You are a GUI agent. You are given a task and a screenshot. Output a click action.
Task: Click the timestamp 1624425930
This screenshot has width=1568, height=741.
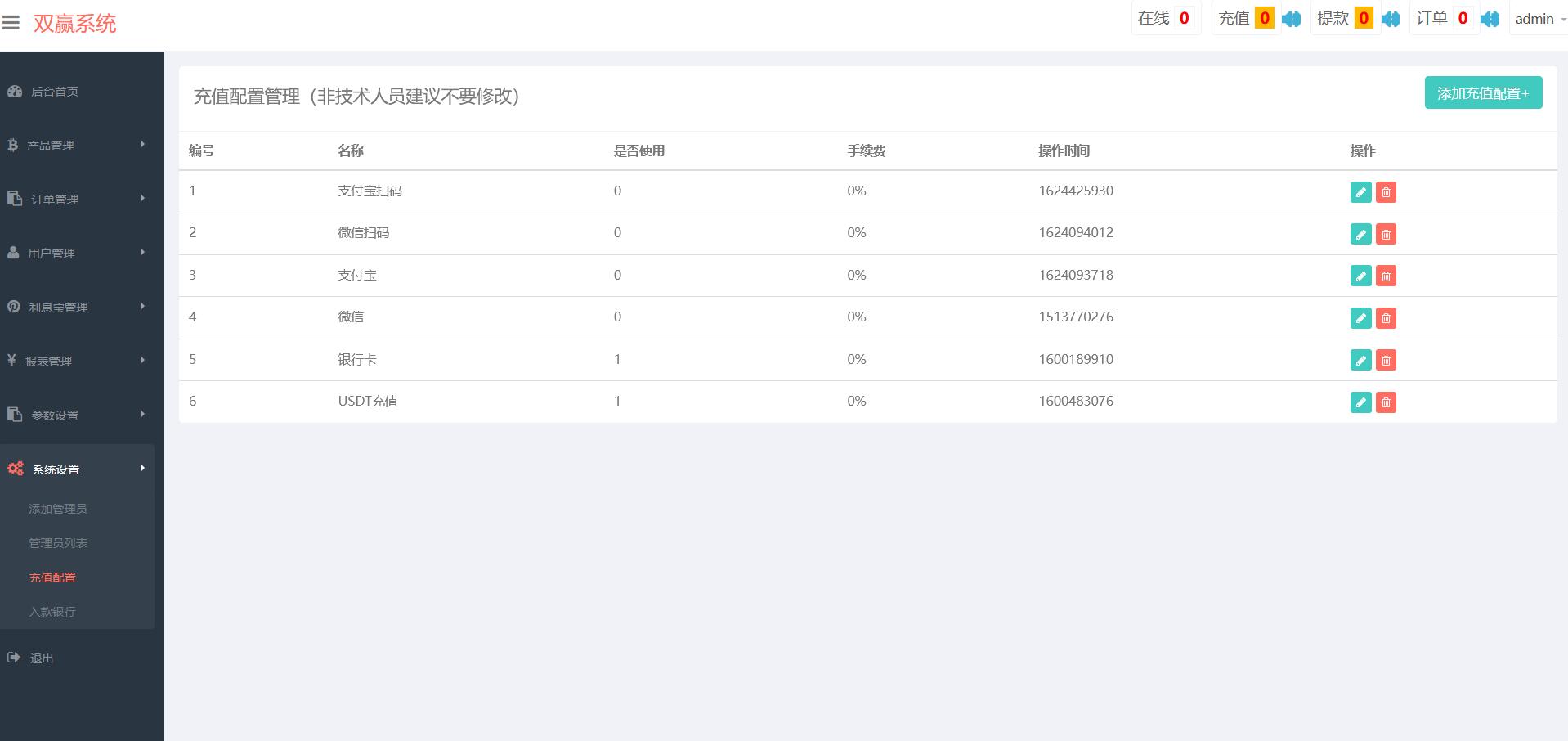[x=1076, y=191]
